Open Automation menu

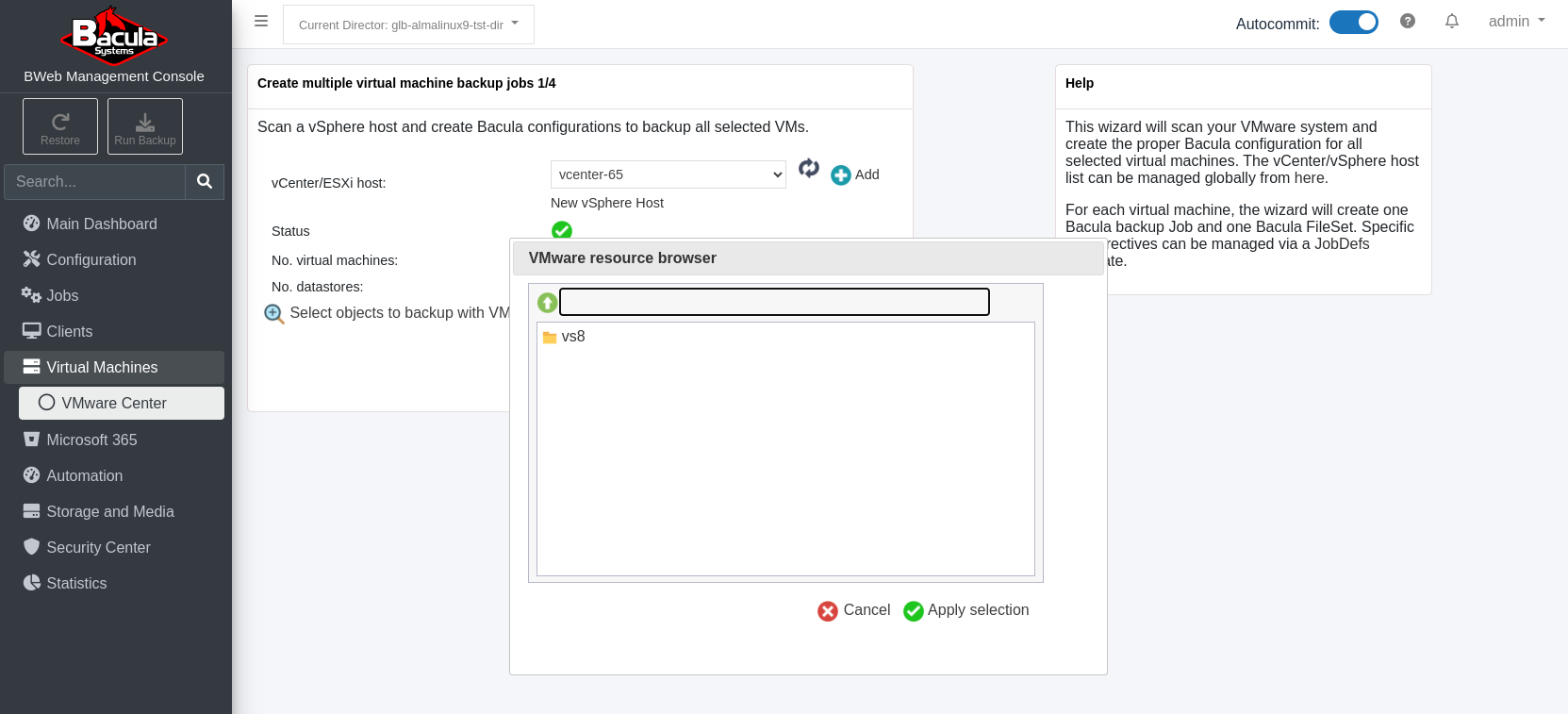[x=114, y=475]
